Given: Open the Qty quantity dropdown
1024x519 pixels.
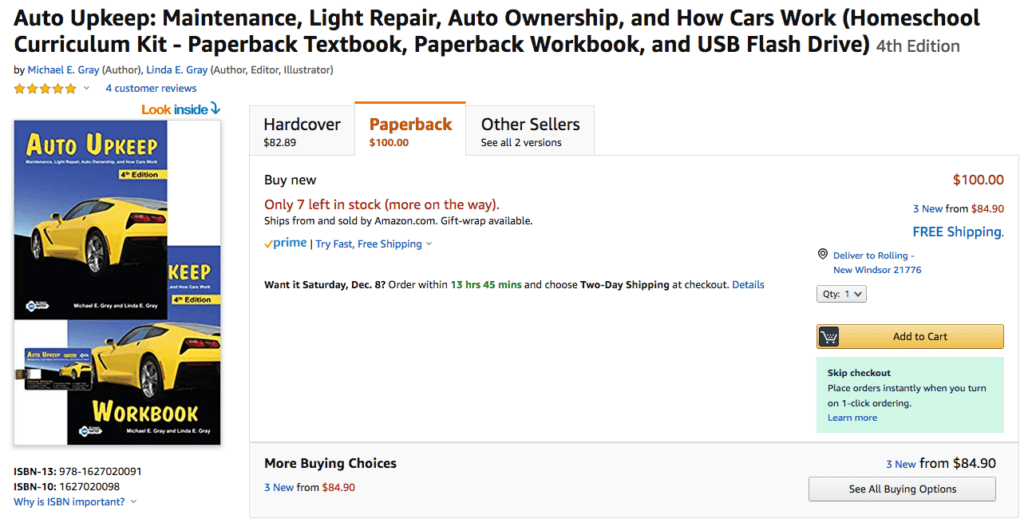Looking at the screenshot, I should [x=841, y=294].
